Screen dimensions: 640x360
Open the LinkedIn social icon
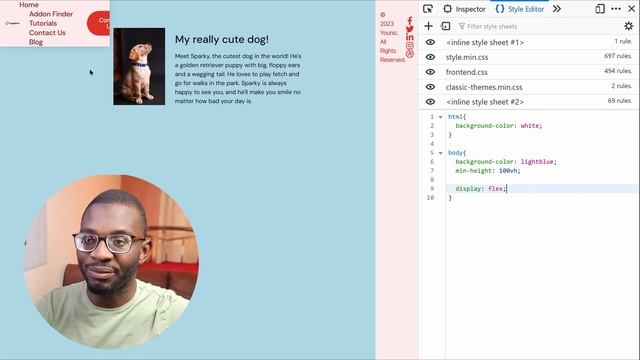click(410, 37)
